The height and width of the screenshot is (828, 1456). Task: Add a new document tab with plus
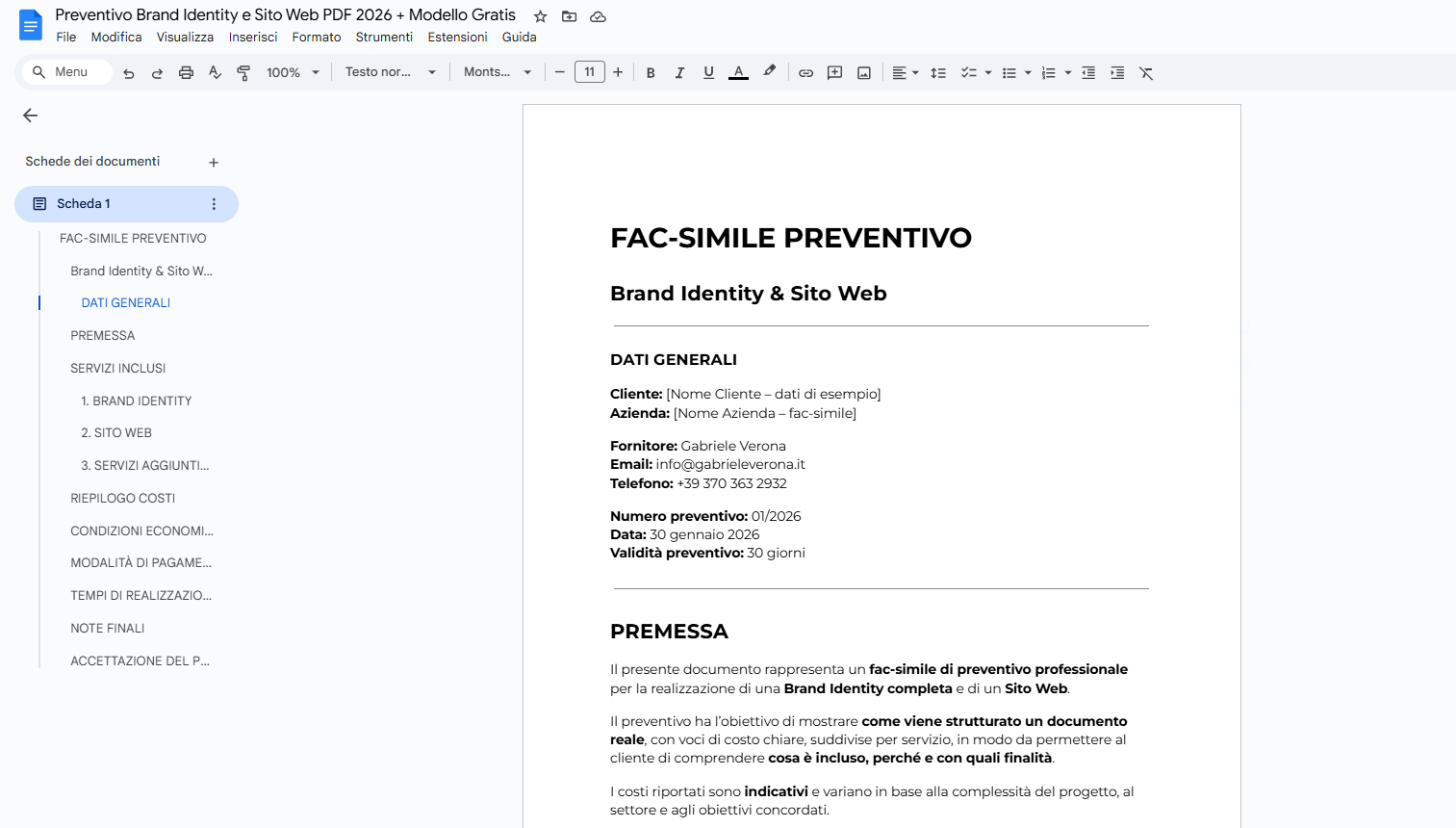coord(214,163)
